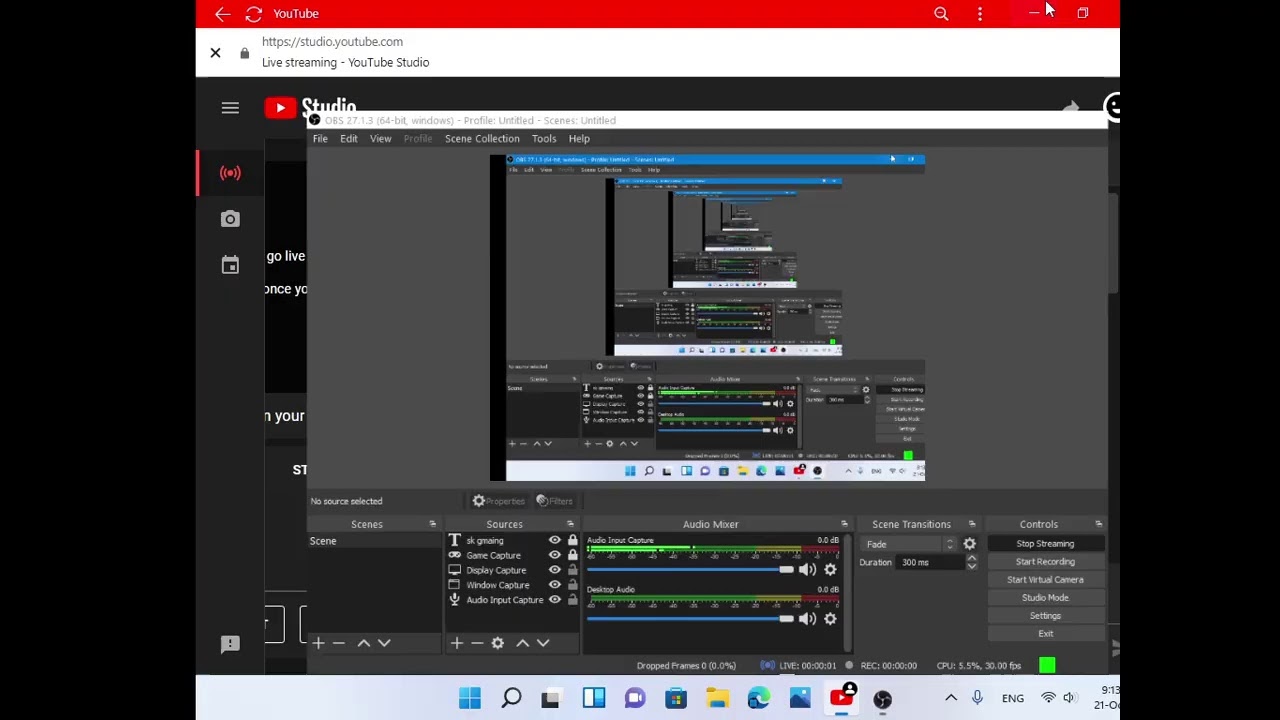Unlock the sk gmaing source lock
This screenshot has height=720, width=1280.
pos(572,540)
